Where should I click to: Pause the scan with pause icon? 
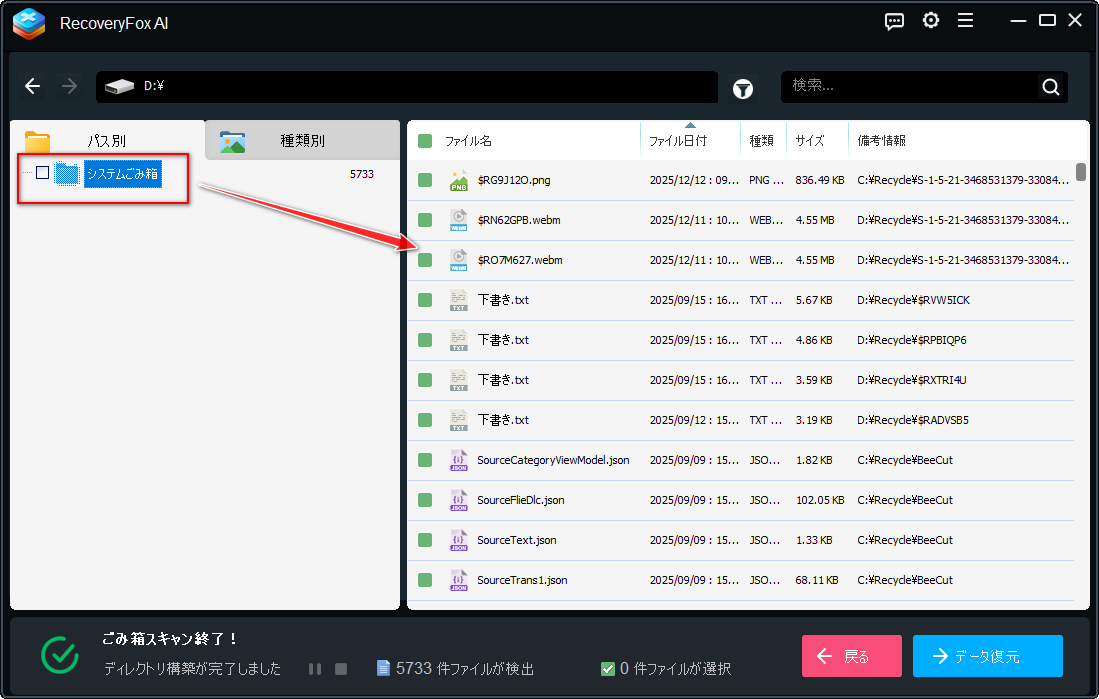coord(315,669)
